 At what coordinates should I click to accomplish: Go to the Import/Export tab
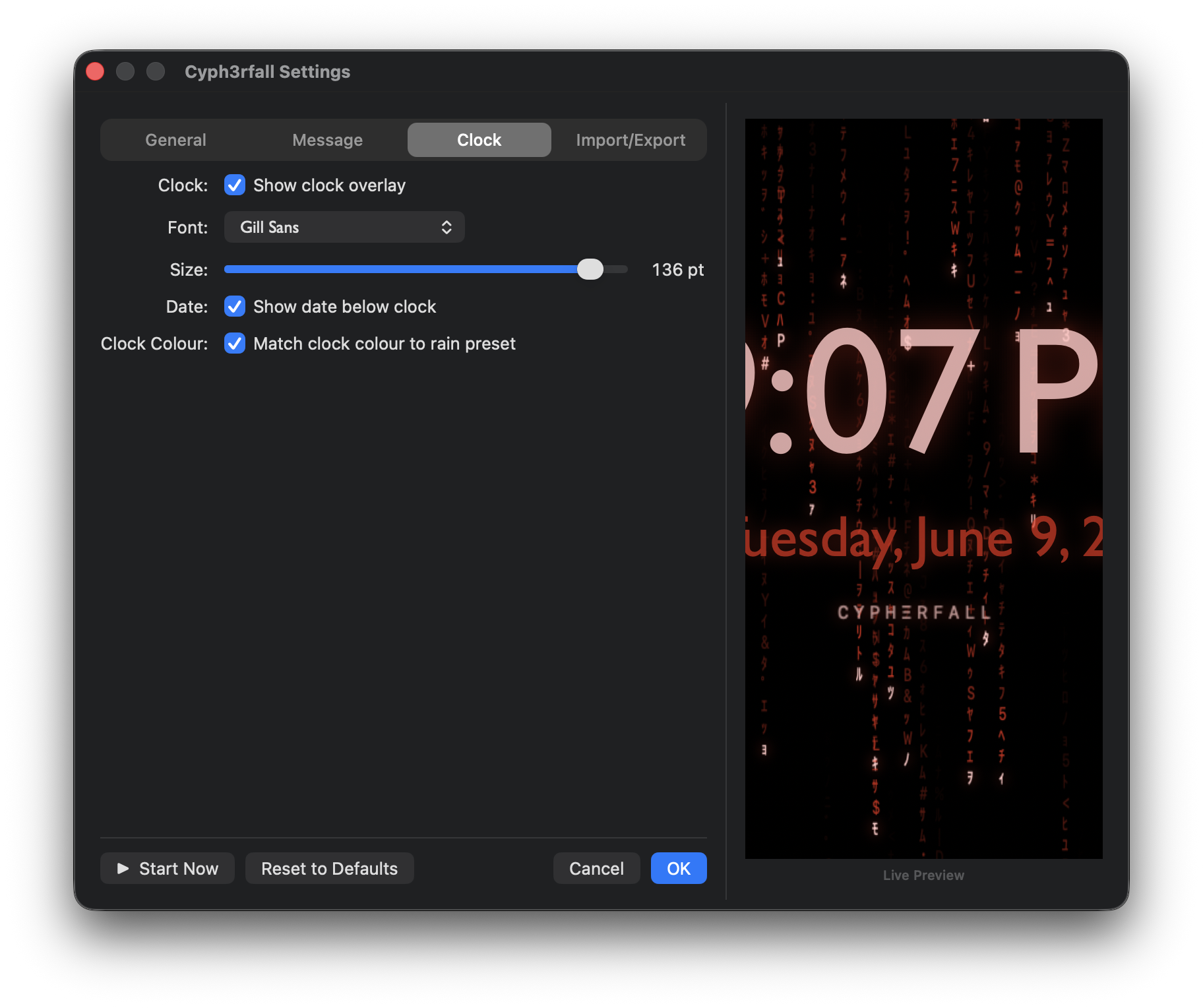click(631, 140)
